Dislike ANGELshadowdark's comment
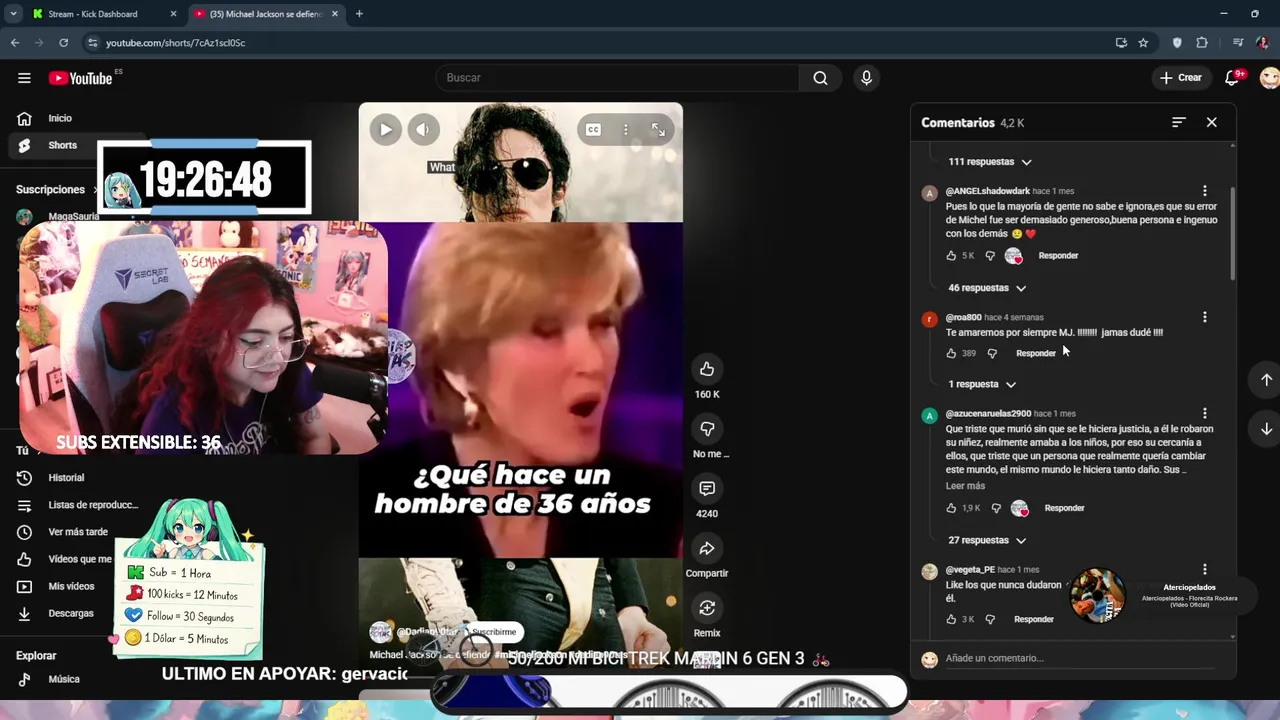1280x720 pixels. [990, 256]
